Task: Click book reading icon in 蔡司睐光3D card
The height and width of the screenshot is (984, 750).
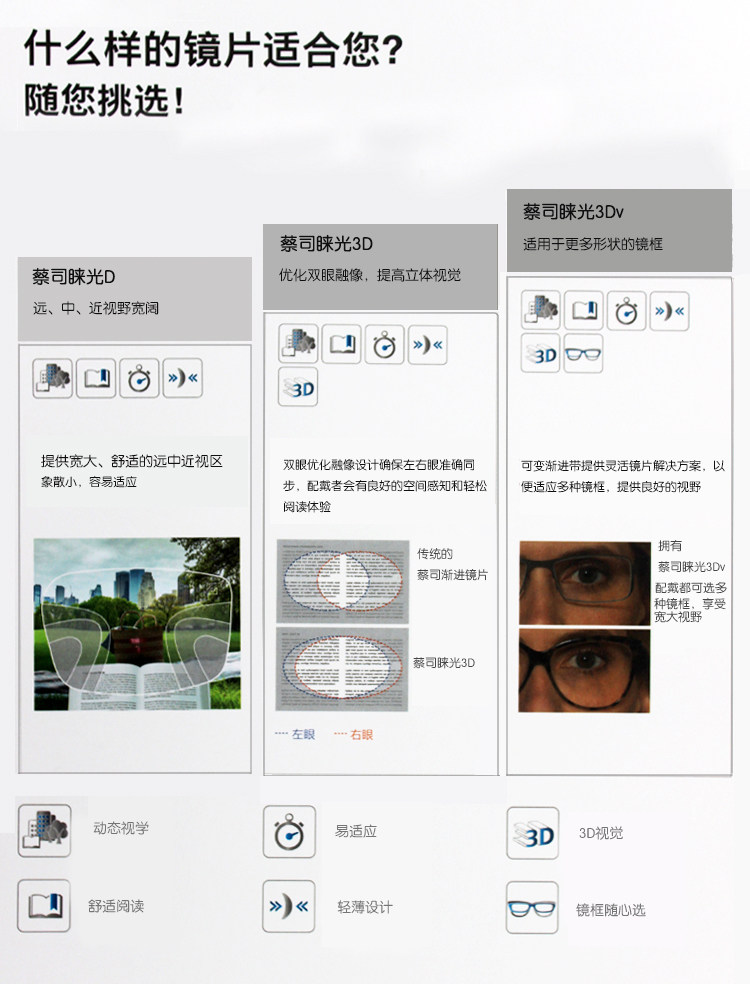Action: click(x=341, y=344)
